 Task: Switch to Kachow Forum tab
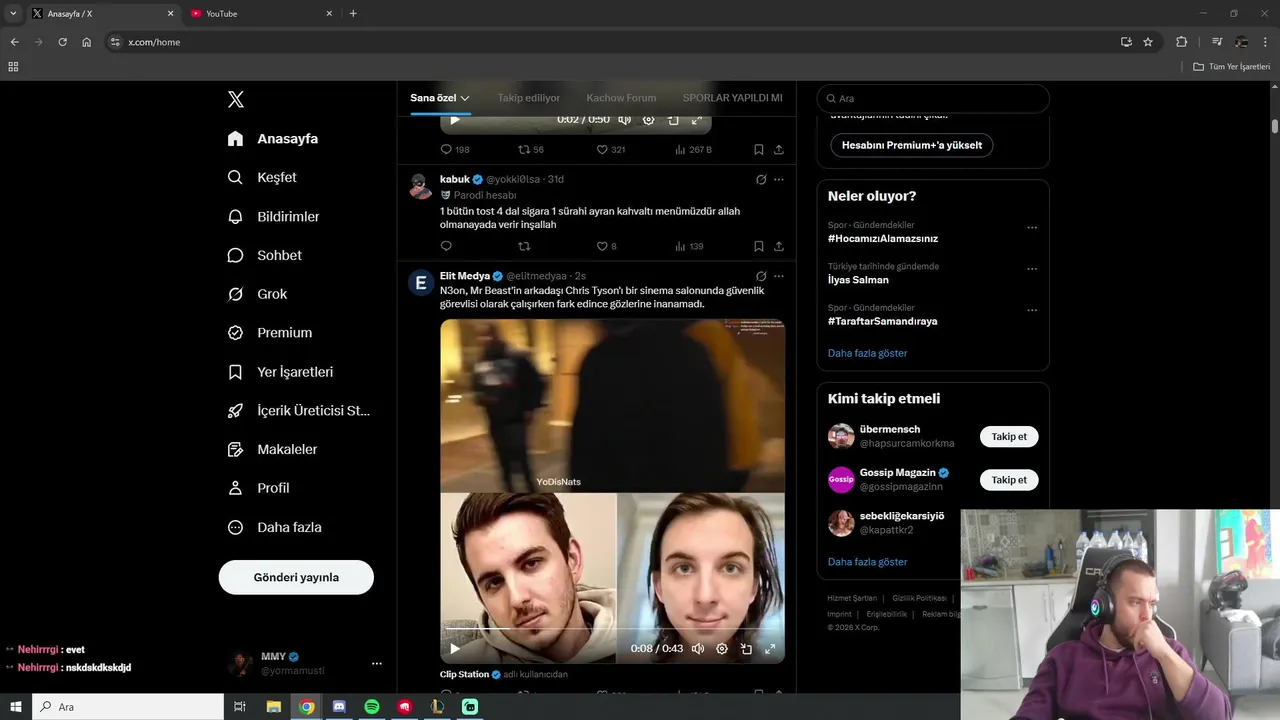(621, 98)
